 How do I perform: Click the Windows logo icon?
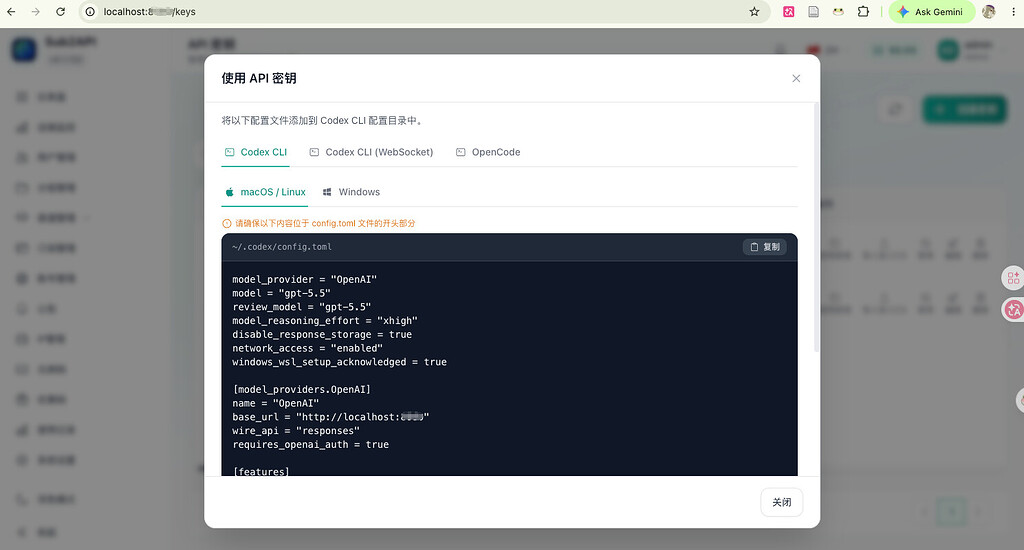[x=327, y=192]
